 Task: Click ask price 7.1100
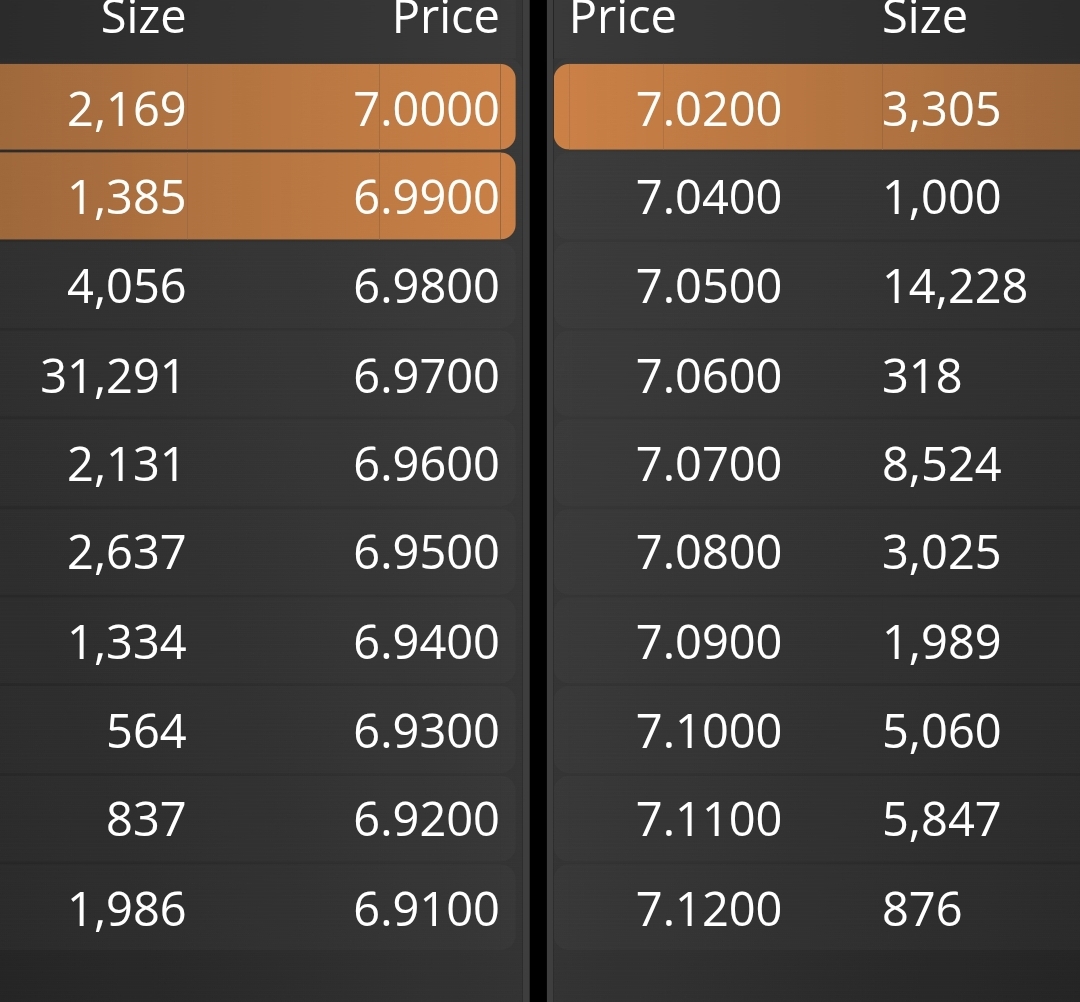coord(709,819)
